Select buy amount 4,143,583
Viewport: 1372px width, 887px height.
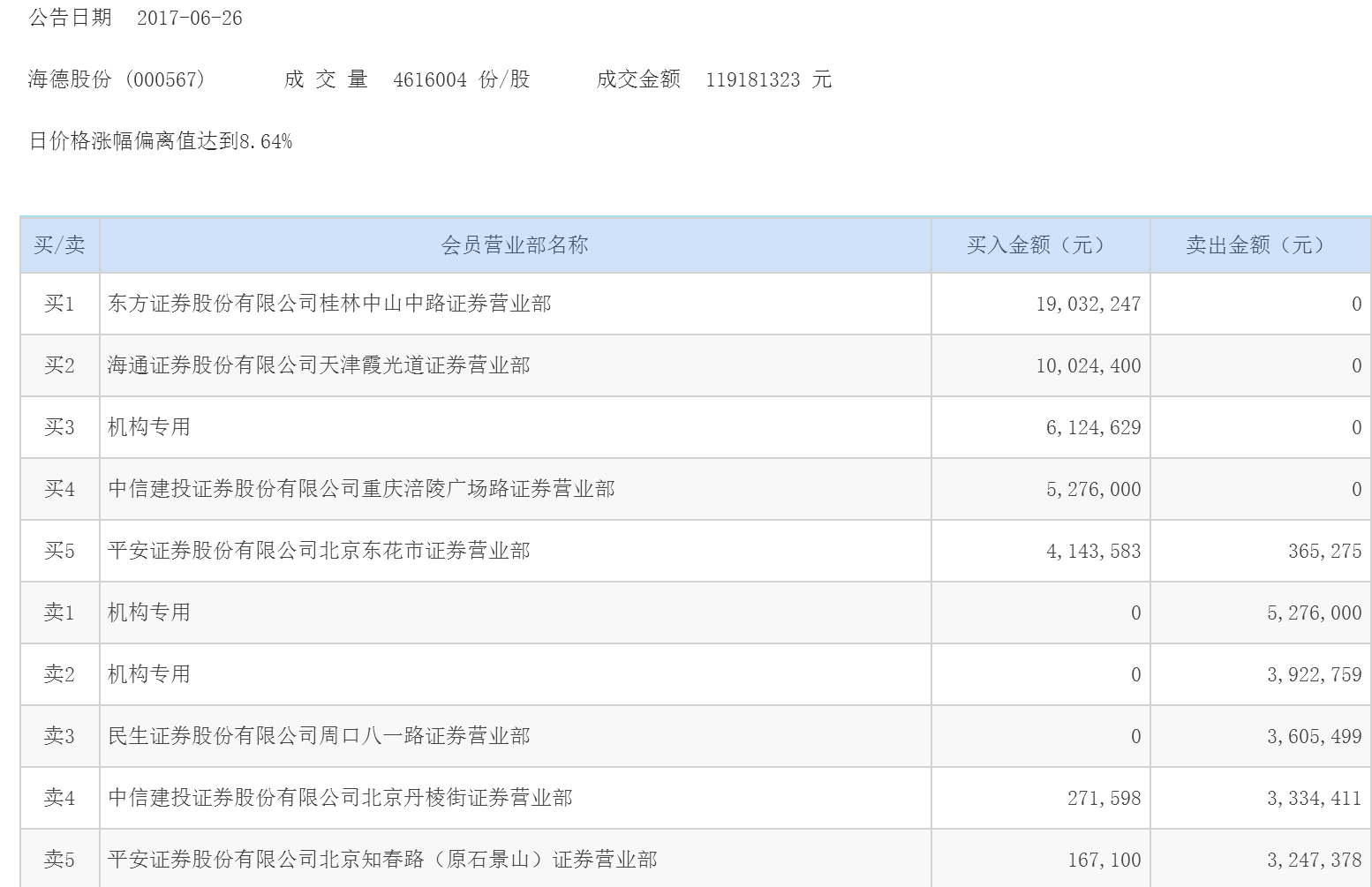[1094, 552]
